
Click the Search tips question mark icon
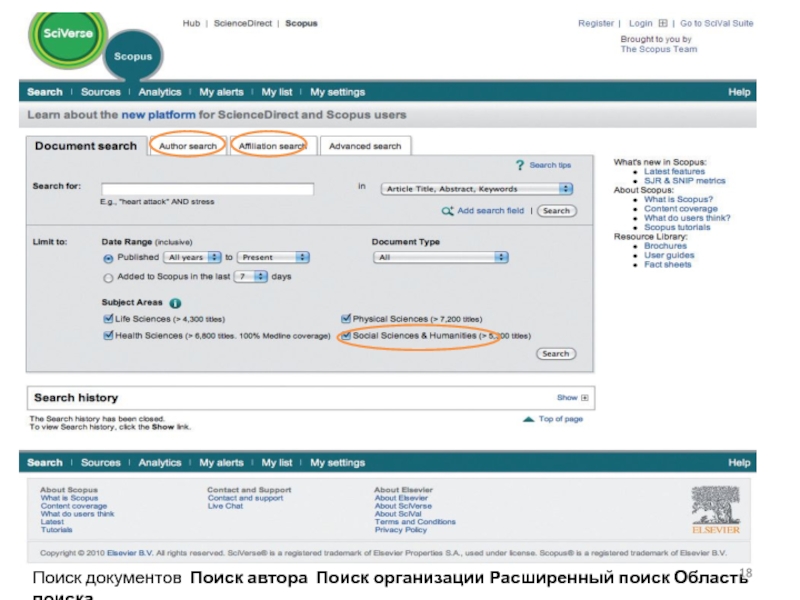tap(519, 165)
